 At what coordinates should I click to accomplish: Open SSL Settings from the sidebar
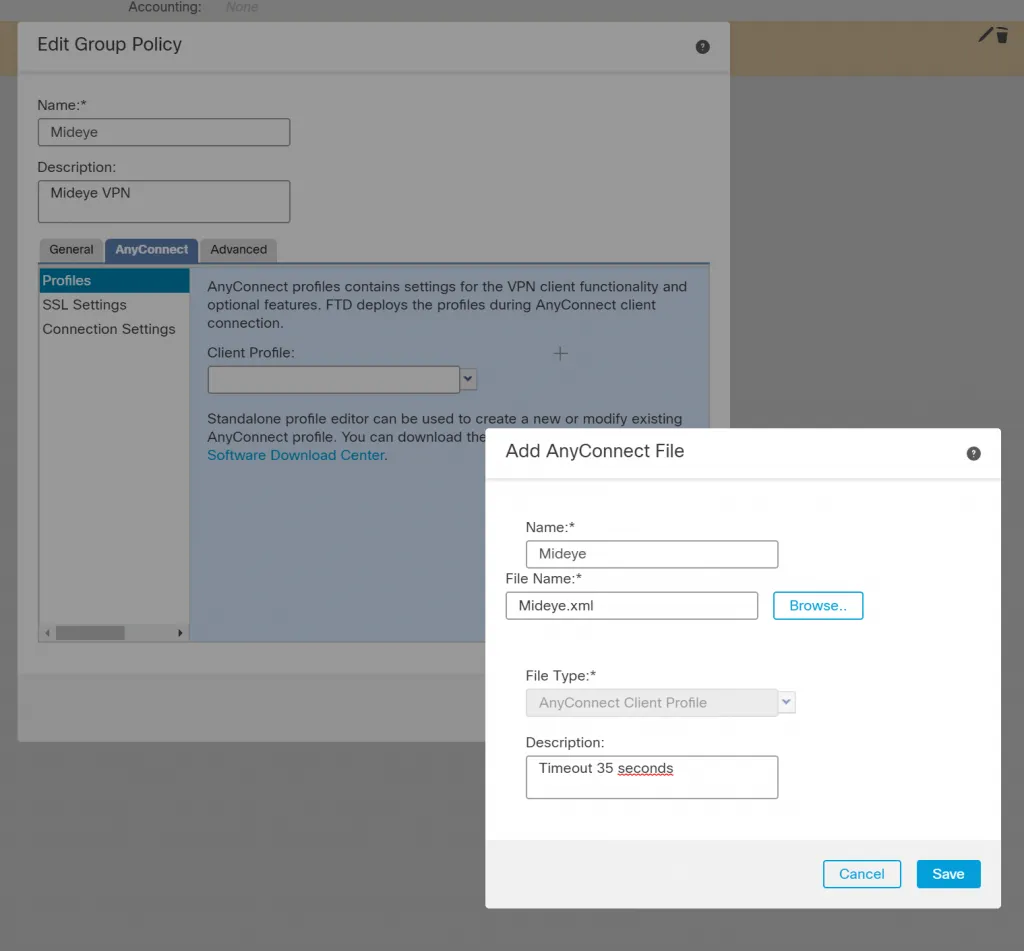(x=84, y=304)
